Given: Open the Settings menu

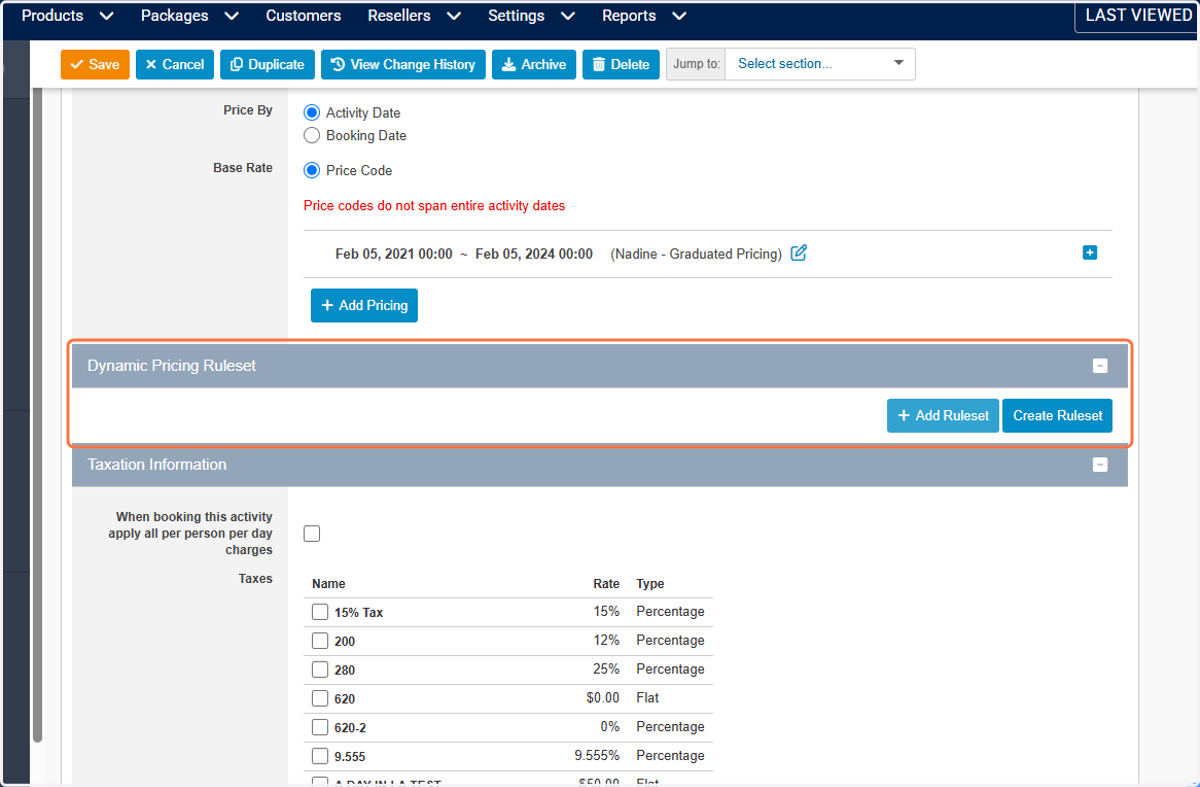Looking at the screenshot, I should [532, 16].
